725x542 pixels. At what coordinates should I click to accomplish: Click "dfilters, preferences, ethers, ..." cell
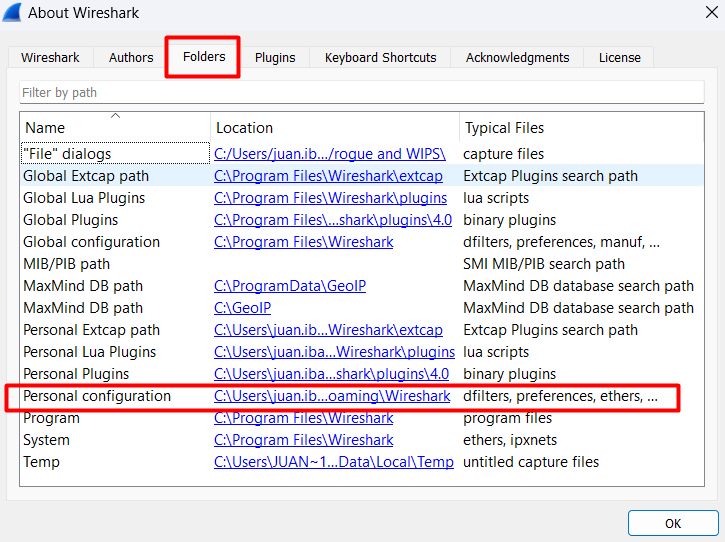tap(560, 396)
